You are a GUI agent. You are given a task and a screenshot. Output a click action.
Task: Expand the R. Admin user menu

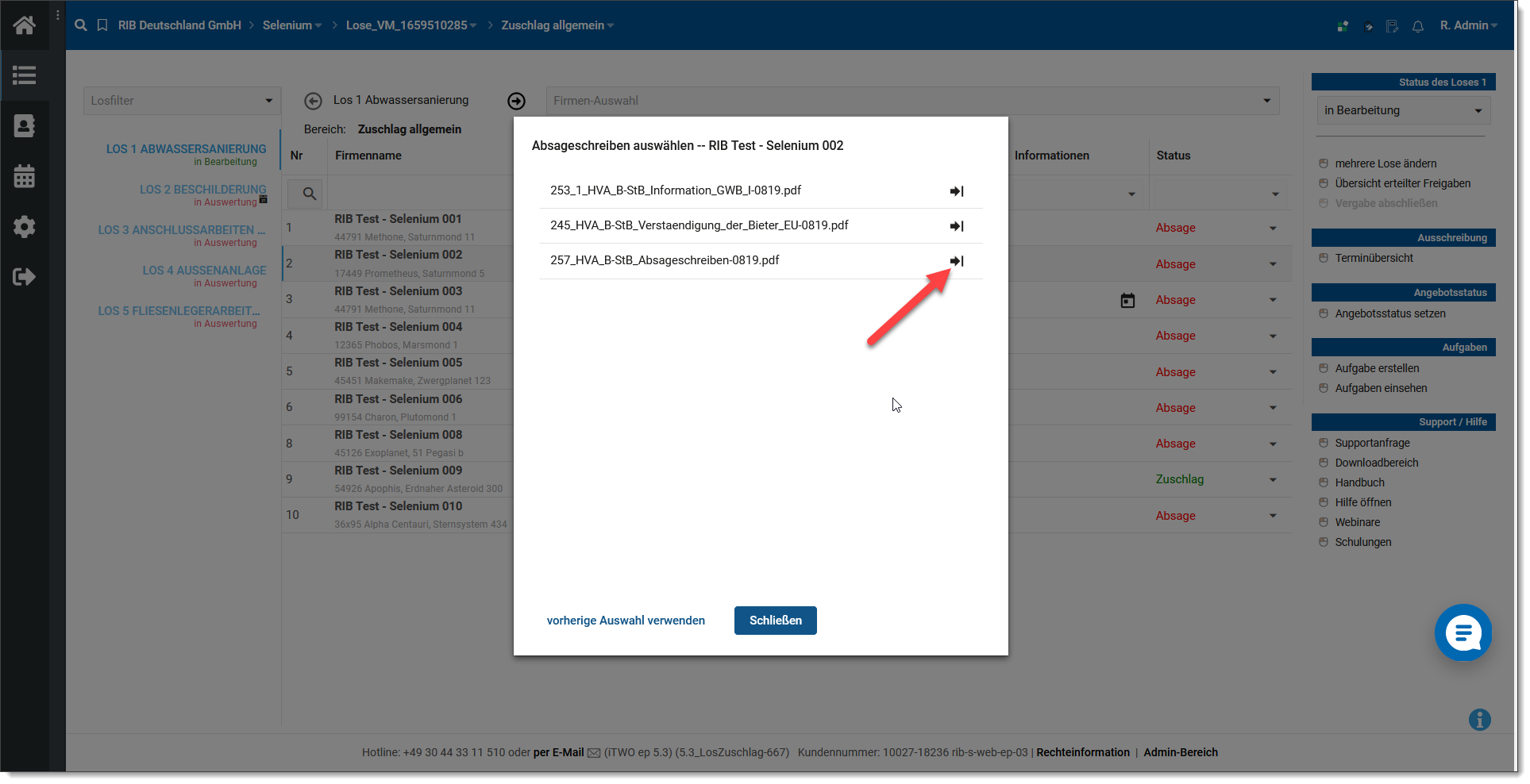1468,25
